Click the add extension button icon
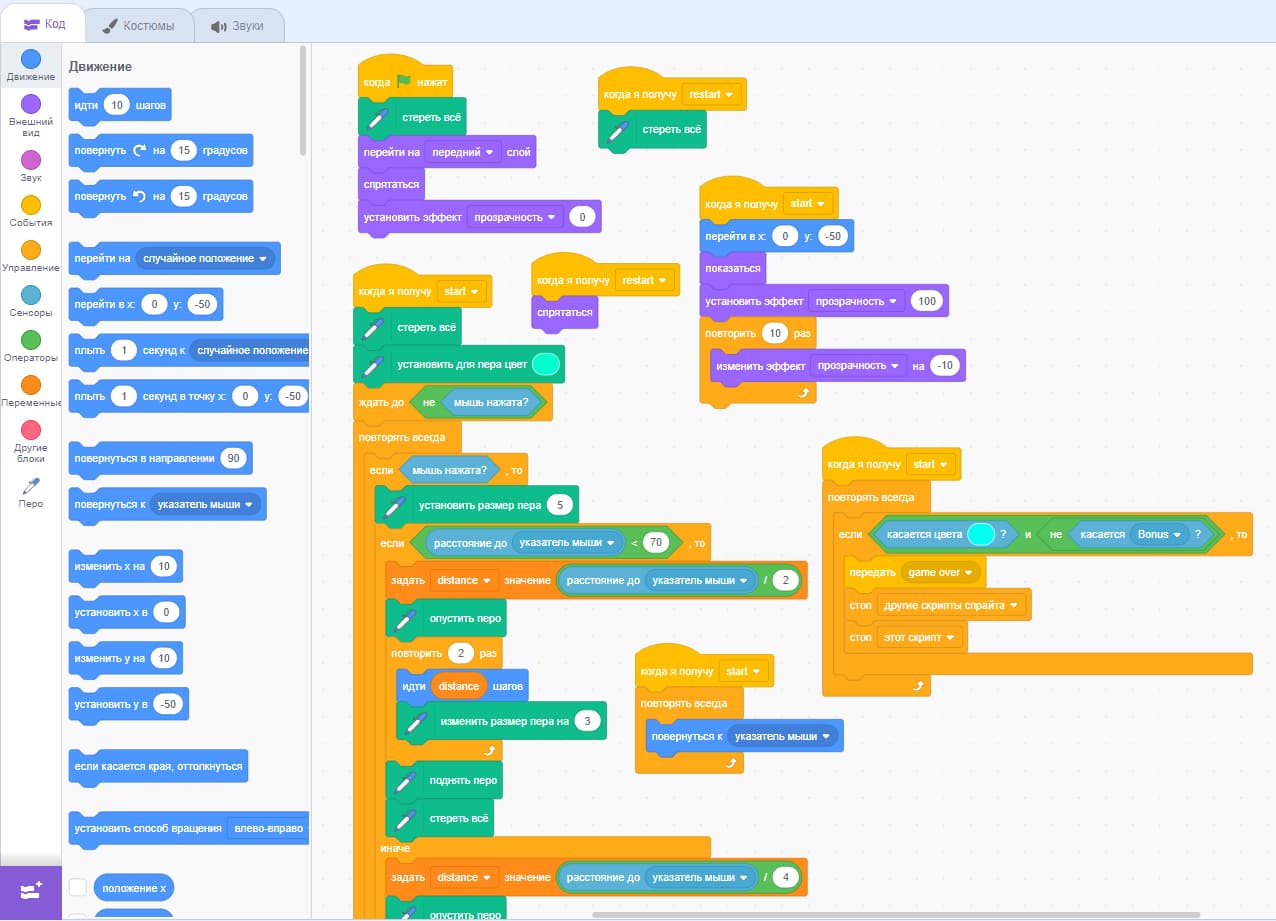Screen dimensions: 1276x921 pyautogui.click(x=31, y=891)
